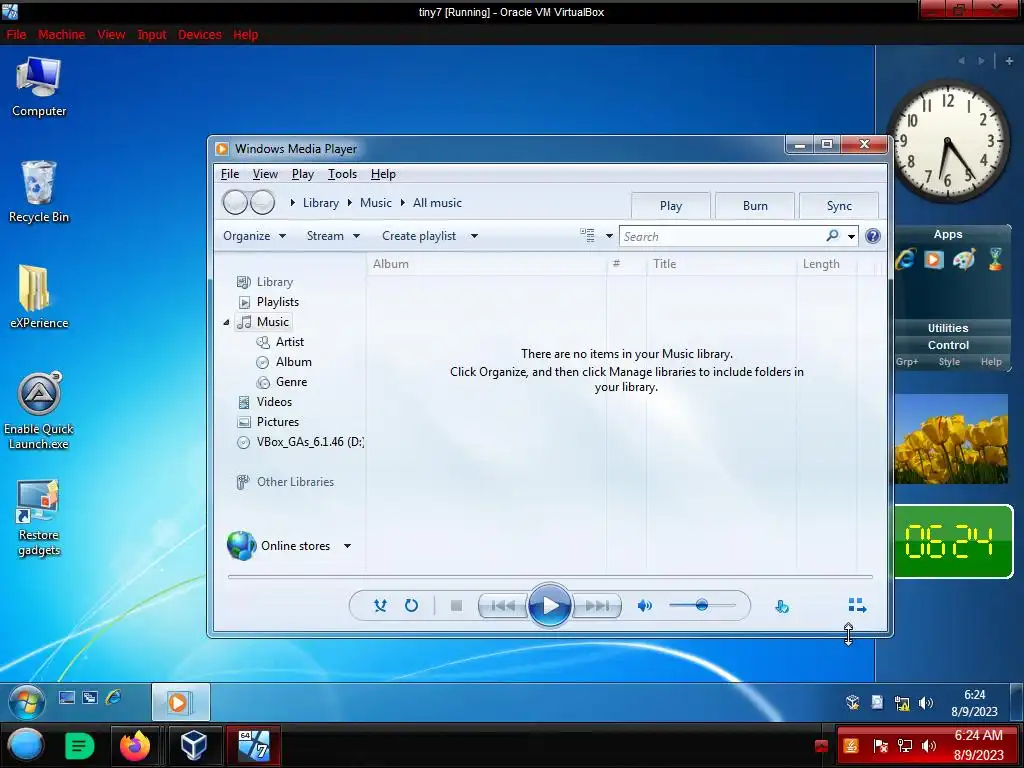Viewport: 1024px width, 768px height.
Task: Click Create playlist button
Action: [419, 236]
